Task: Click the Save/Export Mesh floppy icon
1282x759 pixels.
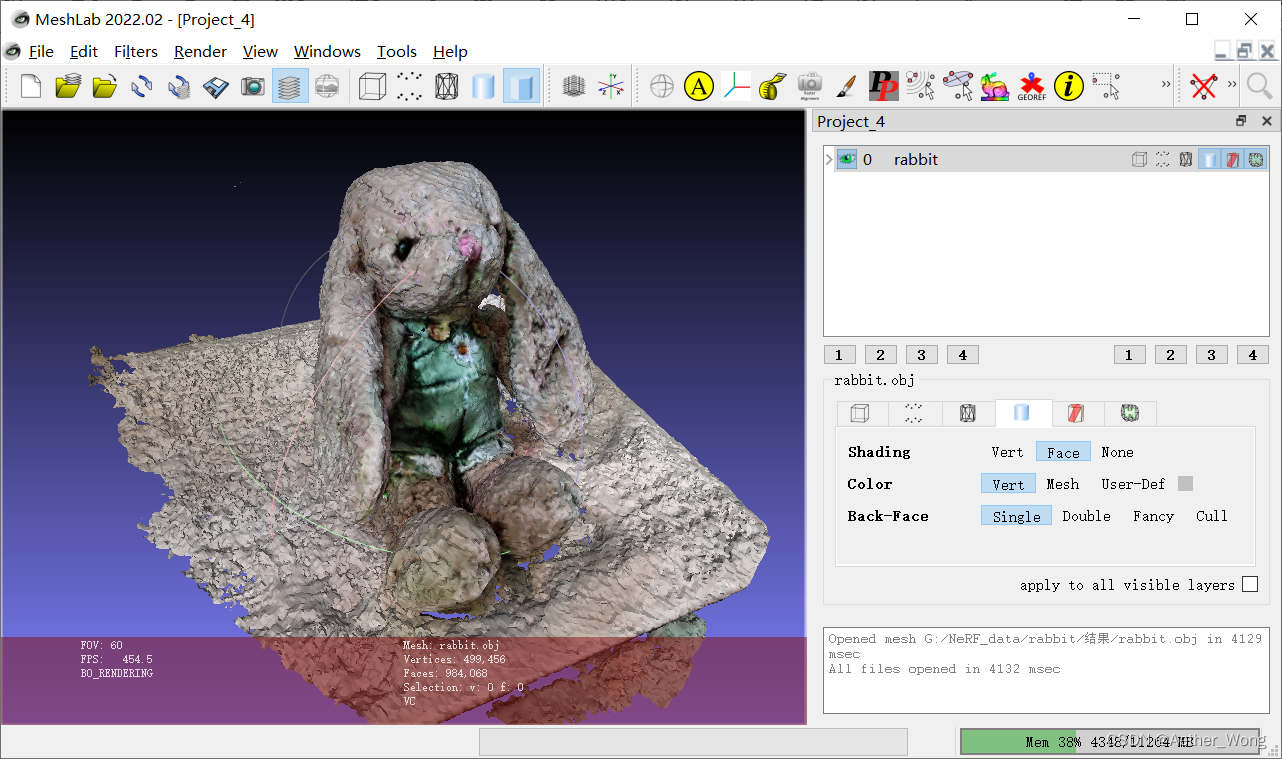Action: coord(216,87)
